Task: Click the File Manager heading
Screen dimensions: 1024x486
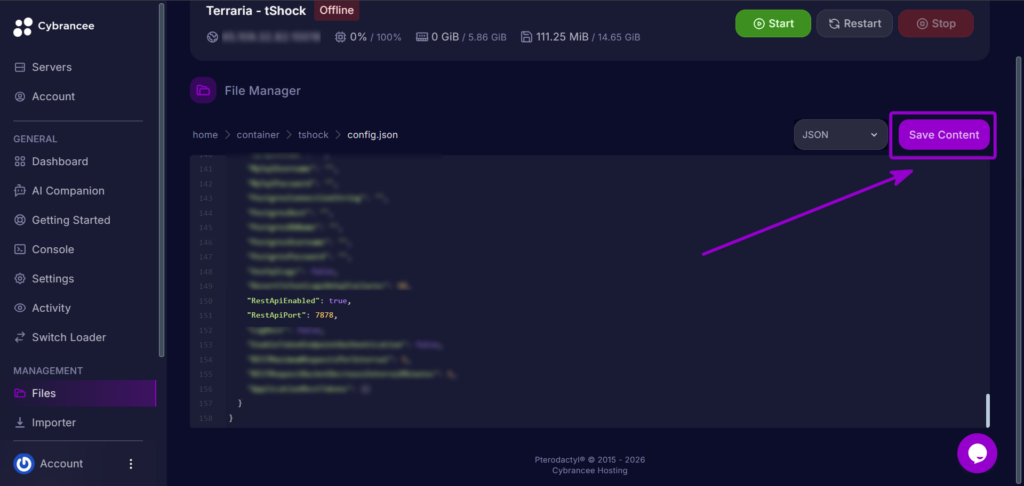Action: click(x=263, y=91)
